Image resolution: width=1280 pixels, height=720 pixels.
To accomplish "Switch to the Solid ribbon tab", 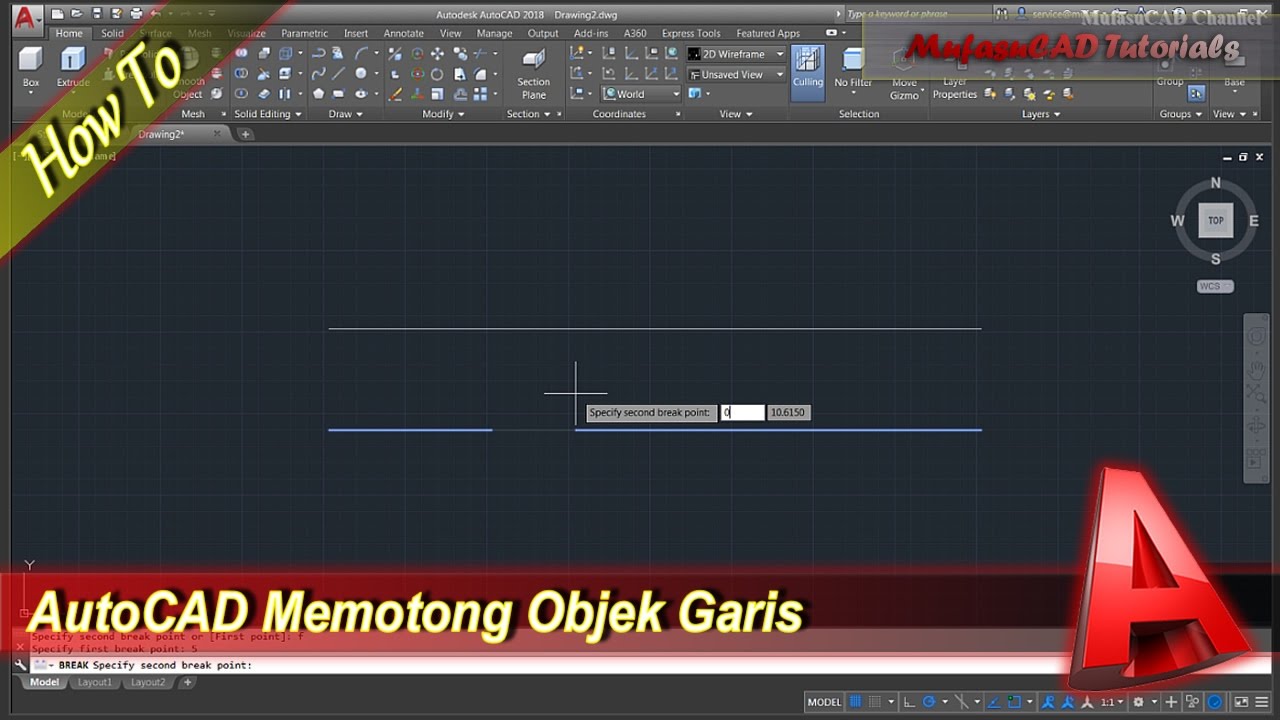I will (x=112, y=33).
